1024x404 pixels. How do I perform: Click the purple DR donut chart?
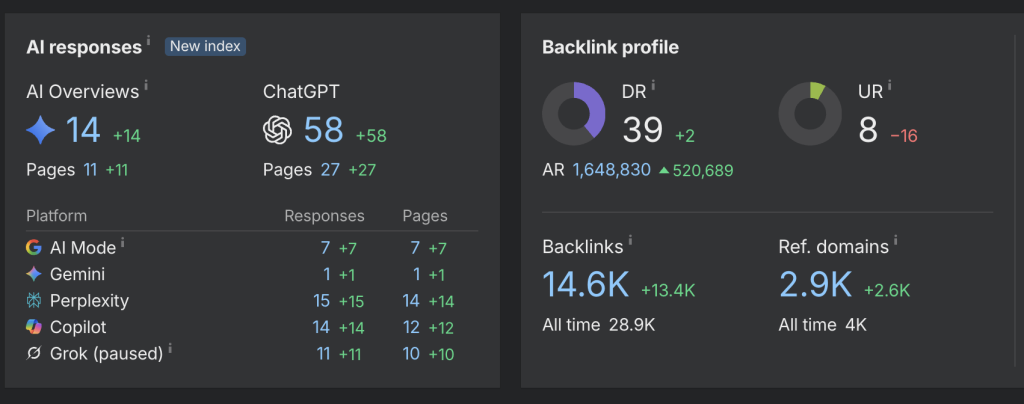(574, 114)
